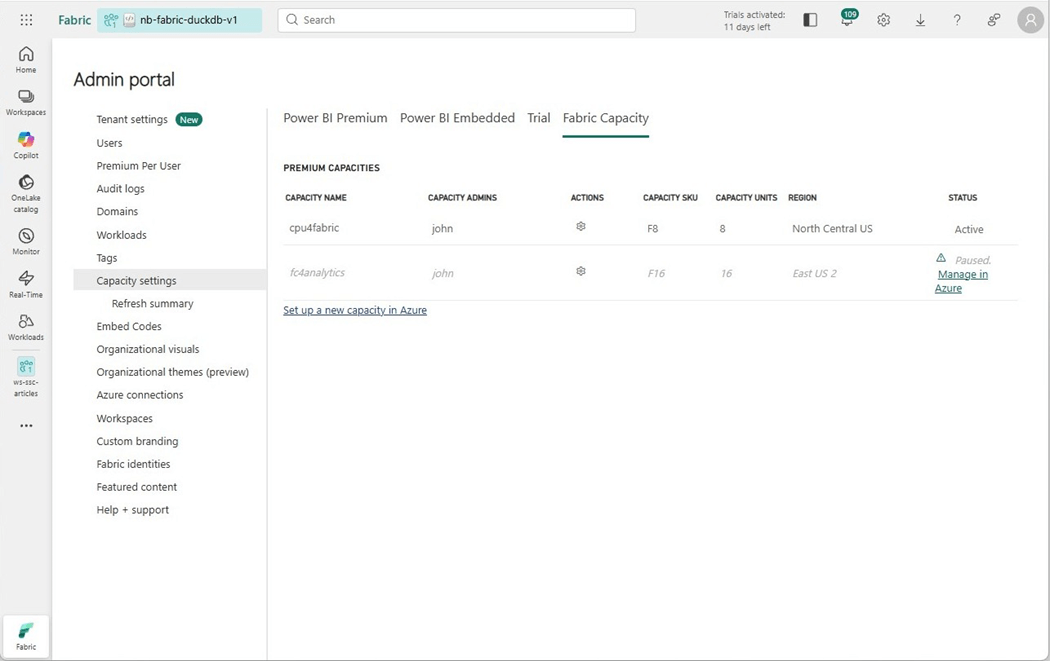Open the Monitor hub
Screen dimensions: 1050x661
pyautogui.click(x=26, y=242)
